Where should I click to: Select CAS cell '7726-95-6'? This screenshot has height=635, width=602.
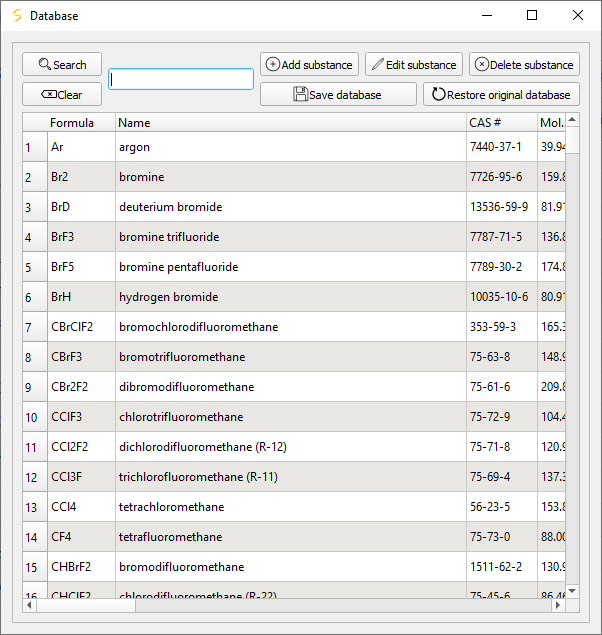tap(502, 177)
